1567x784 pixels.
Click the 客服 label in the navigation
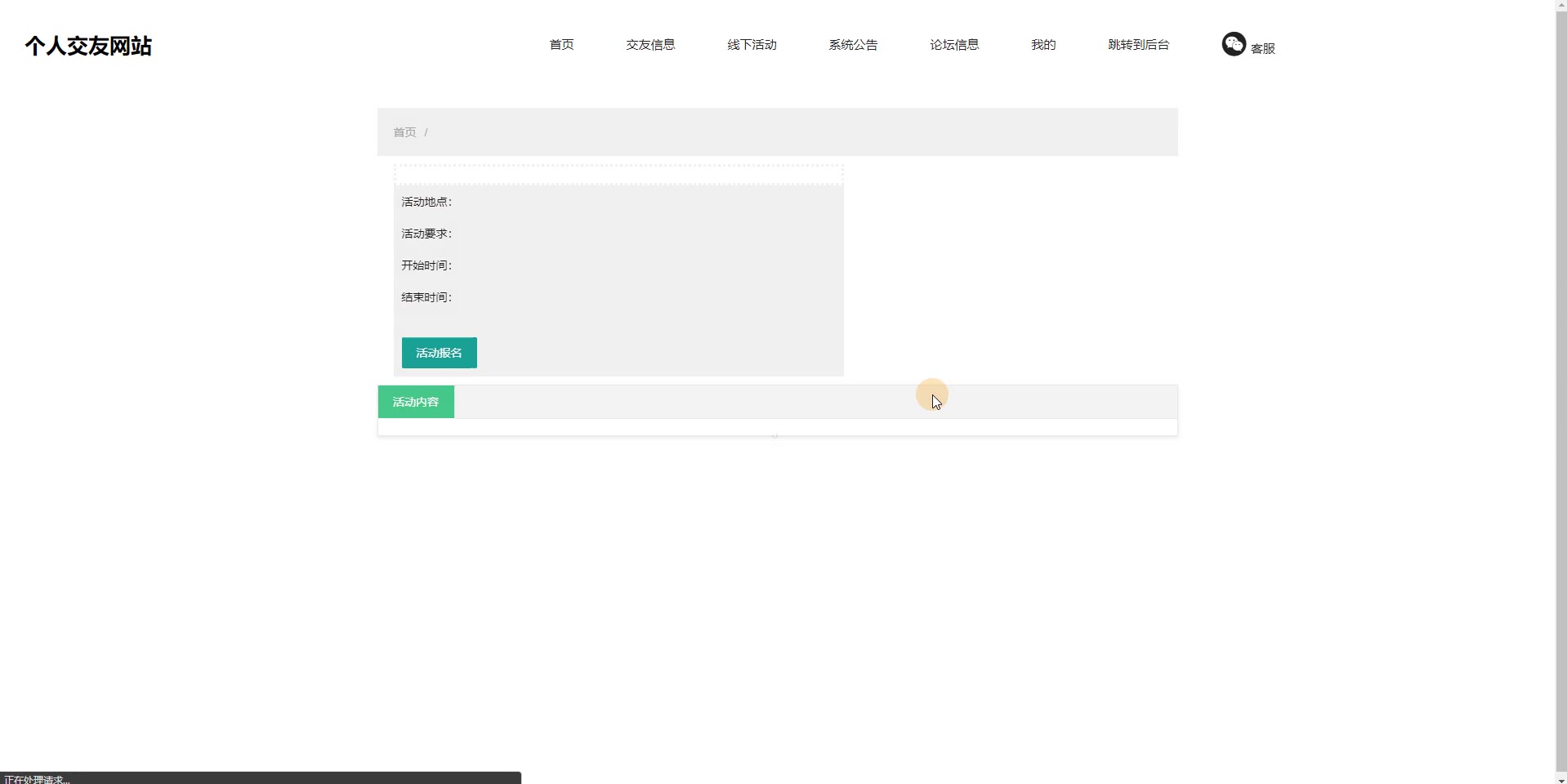(1263, 49)
